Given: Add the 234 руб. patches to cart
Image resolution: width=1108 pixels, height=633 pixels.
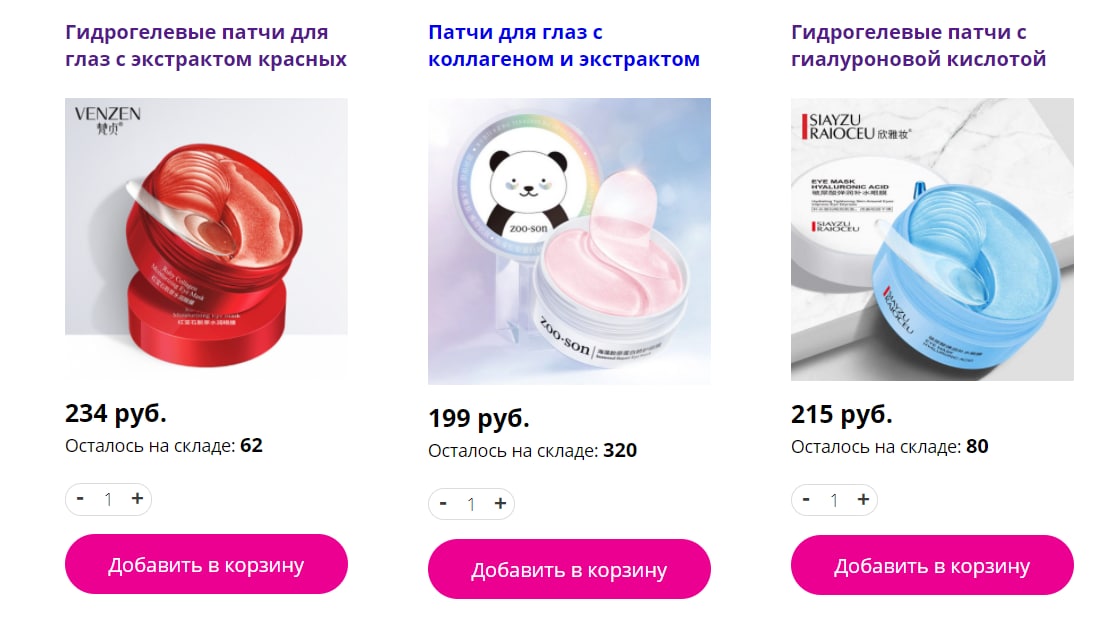Looking at the screenshot, I should [206, 564].
